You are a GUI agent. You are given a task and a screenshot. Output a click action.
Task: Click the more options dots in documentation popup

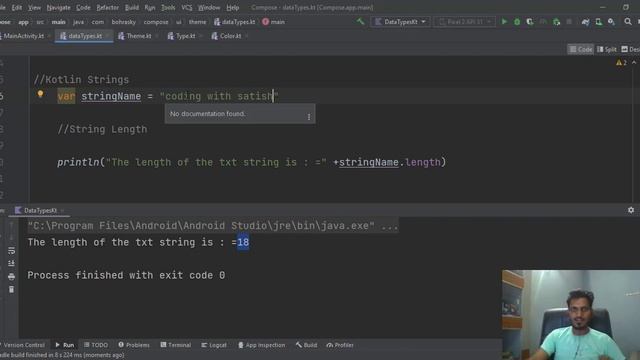coord(309,117)
